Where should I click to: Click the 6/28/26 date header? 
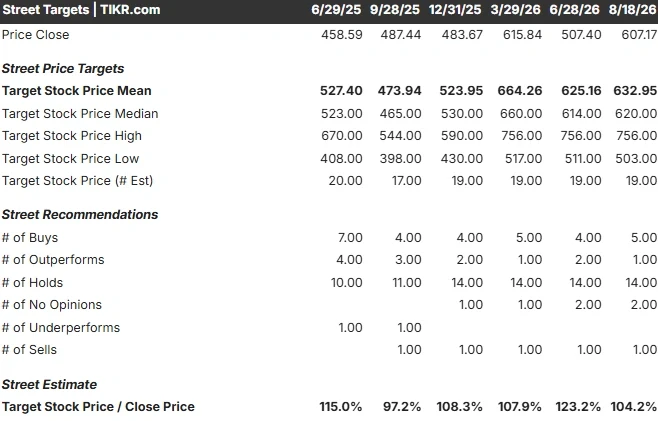574,10
